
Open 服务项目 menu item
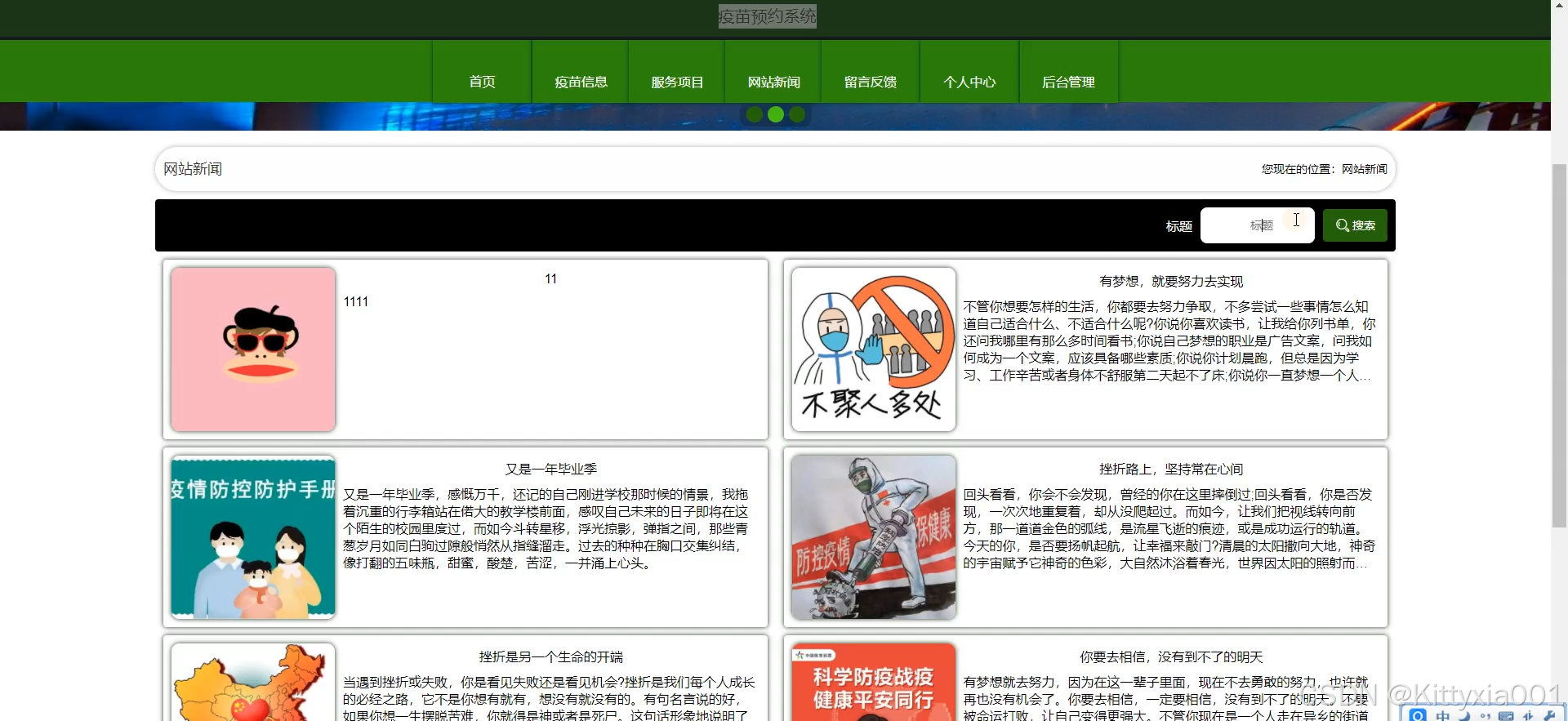coord(677,82)
